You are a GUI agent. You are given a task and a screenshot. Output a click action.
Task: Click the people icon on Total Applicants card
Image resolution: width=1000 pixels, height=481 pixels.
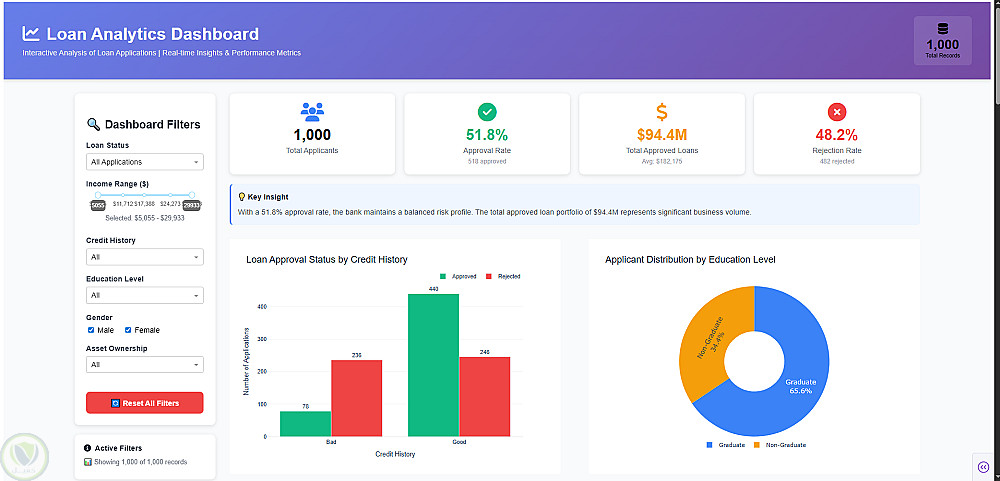point(312,112)
